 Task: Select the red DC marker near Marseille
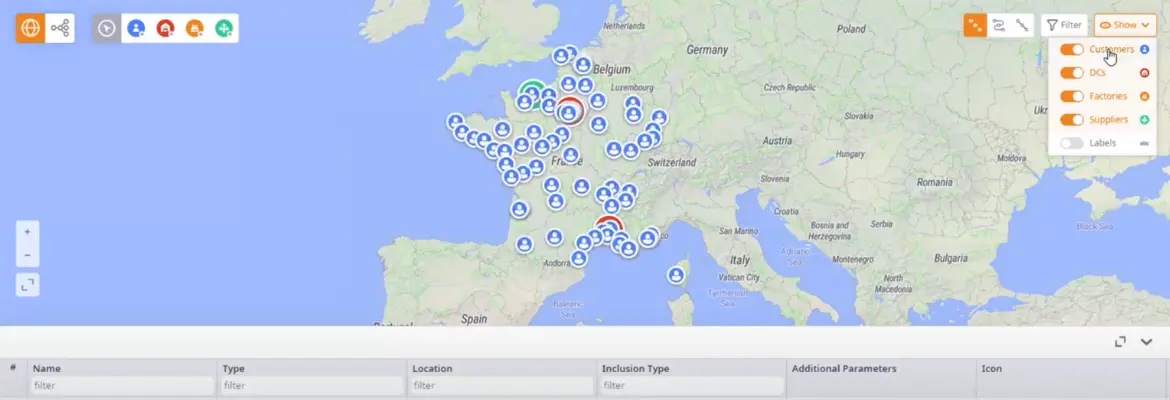(610, 228)
